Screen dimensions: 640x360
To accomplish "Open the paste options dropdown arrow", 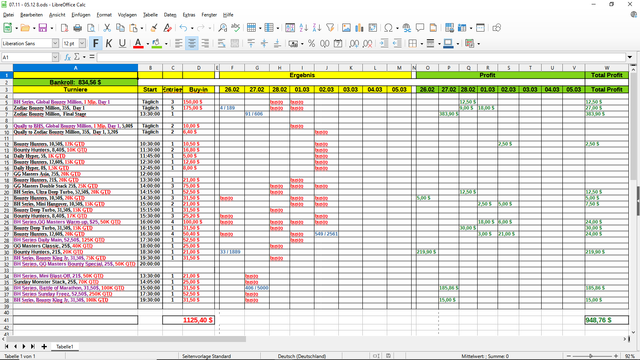I will 142,28.
